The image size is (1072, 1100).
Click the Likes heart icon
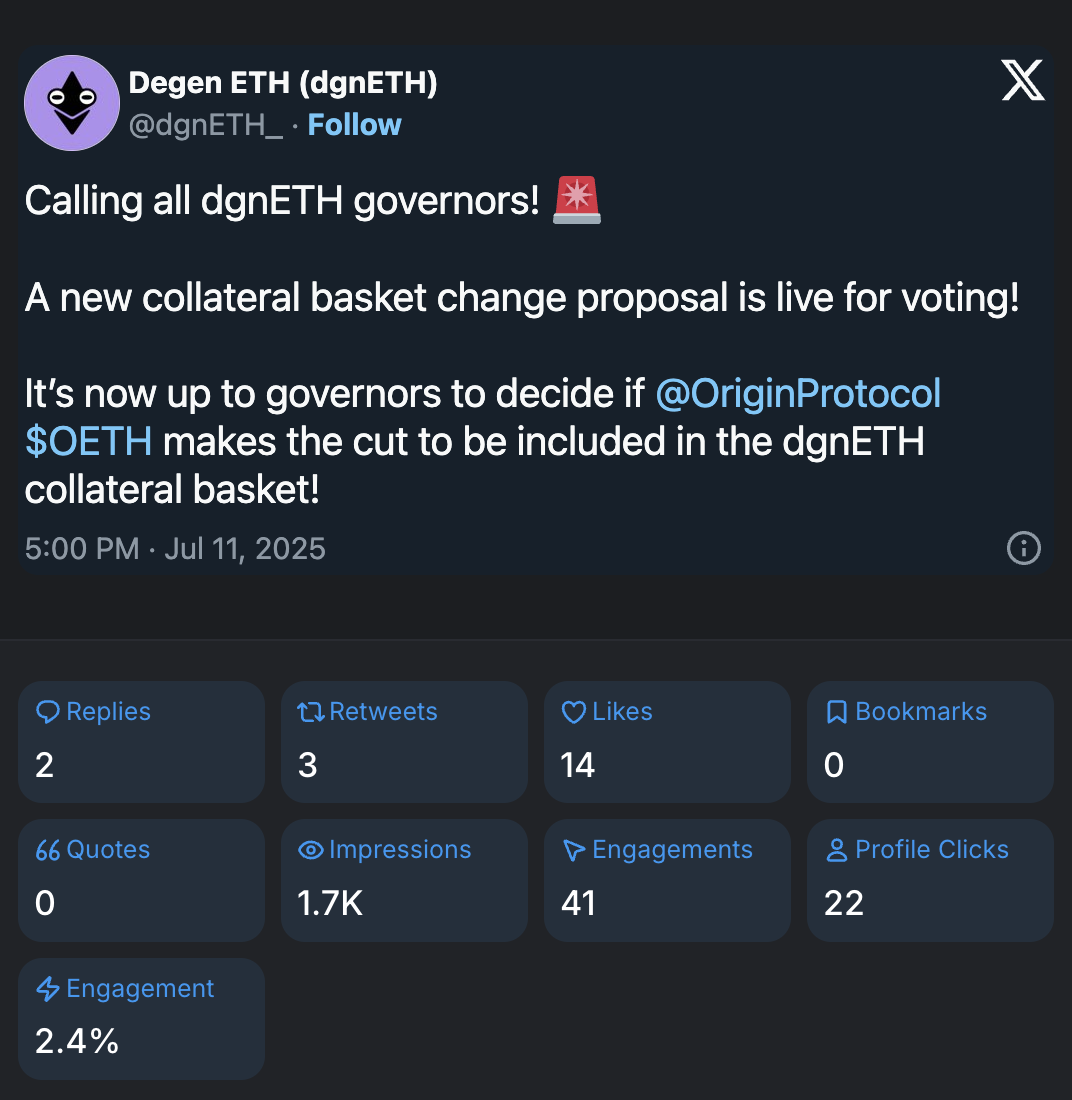[574, 712]
